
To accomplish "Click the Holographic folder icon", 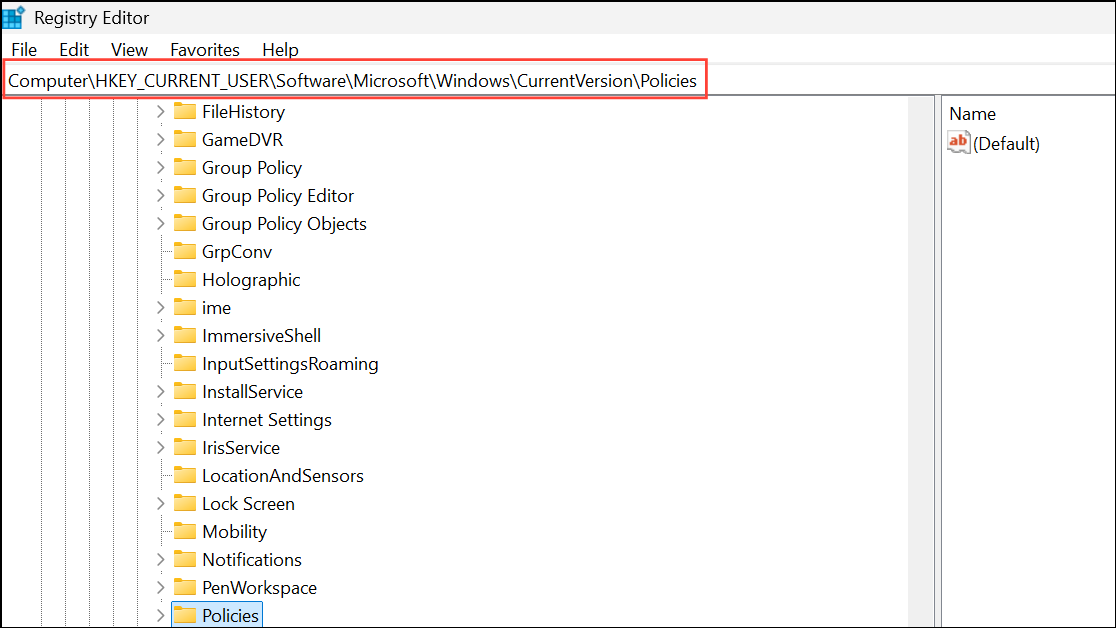I will click(x=185, y=279).
